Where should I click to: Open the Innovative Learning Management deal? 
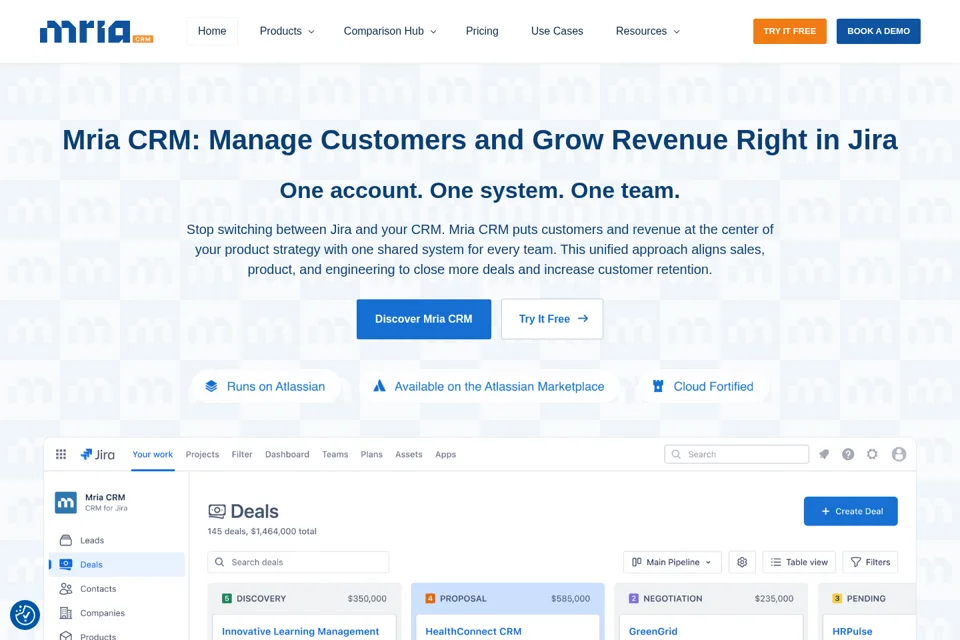tap(301, 631)
